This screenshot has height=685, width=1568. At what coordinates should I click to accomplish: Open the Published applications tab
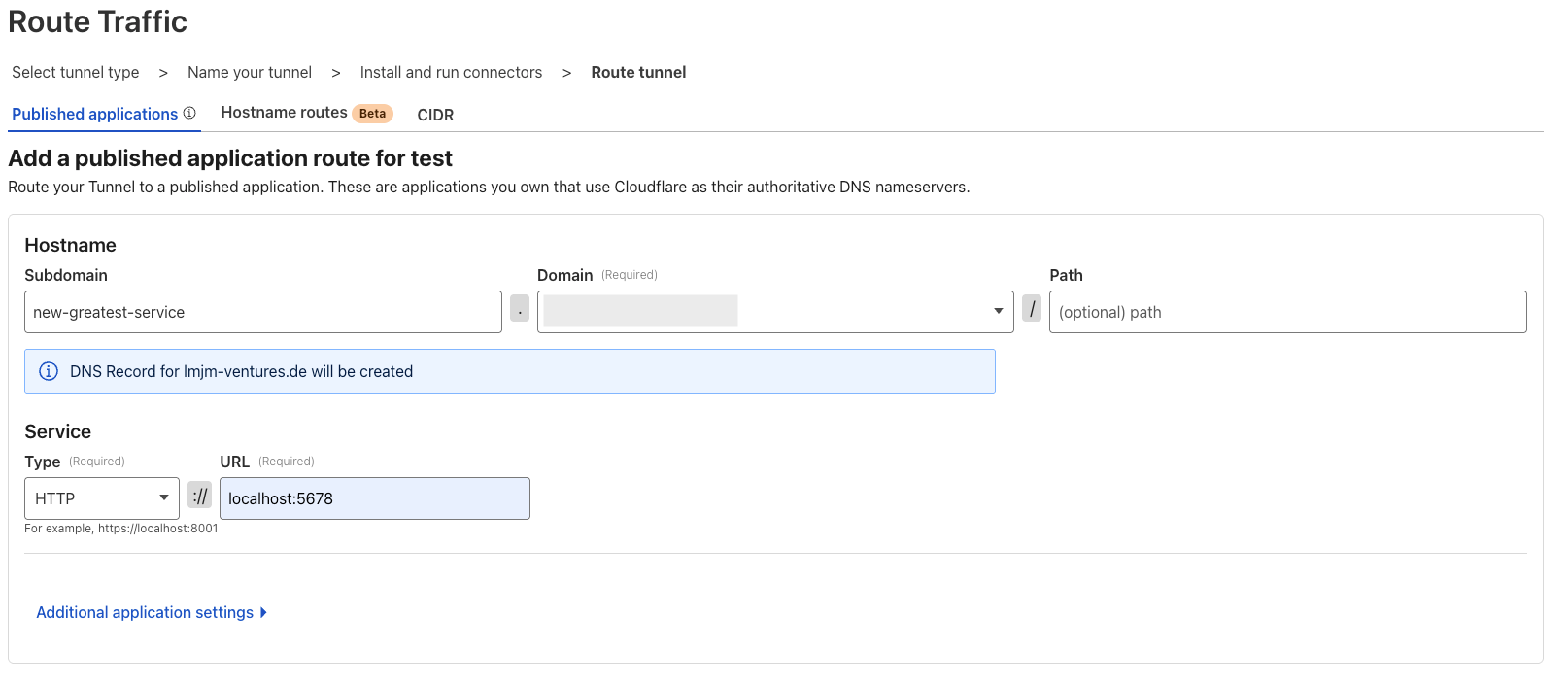coord(94,114)
